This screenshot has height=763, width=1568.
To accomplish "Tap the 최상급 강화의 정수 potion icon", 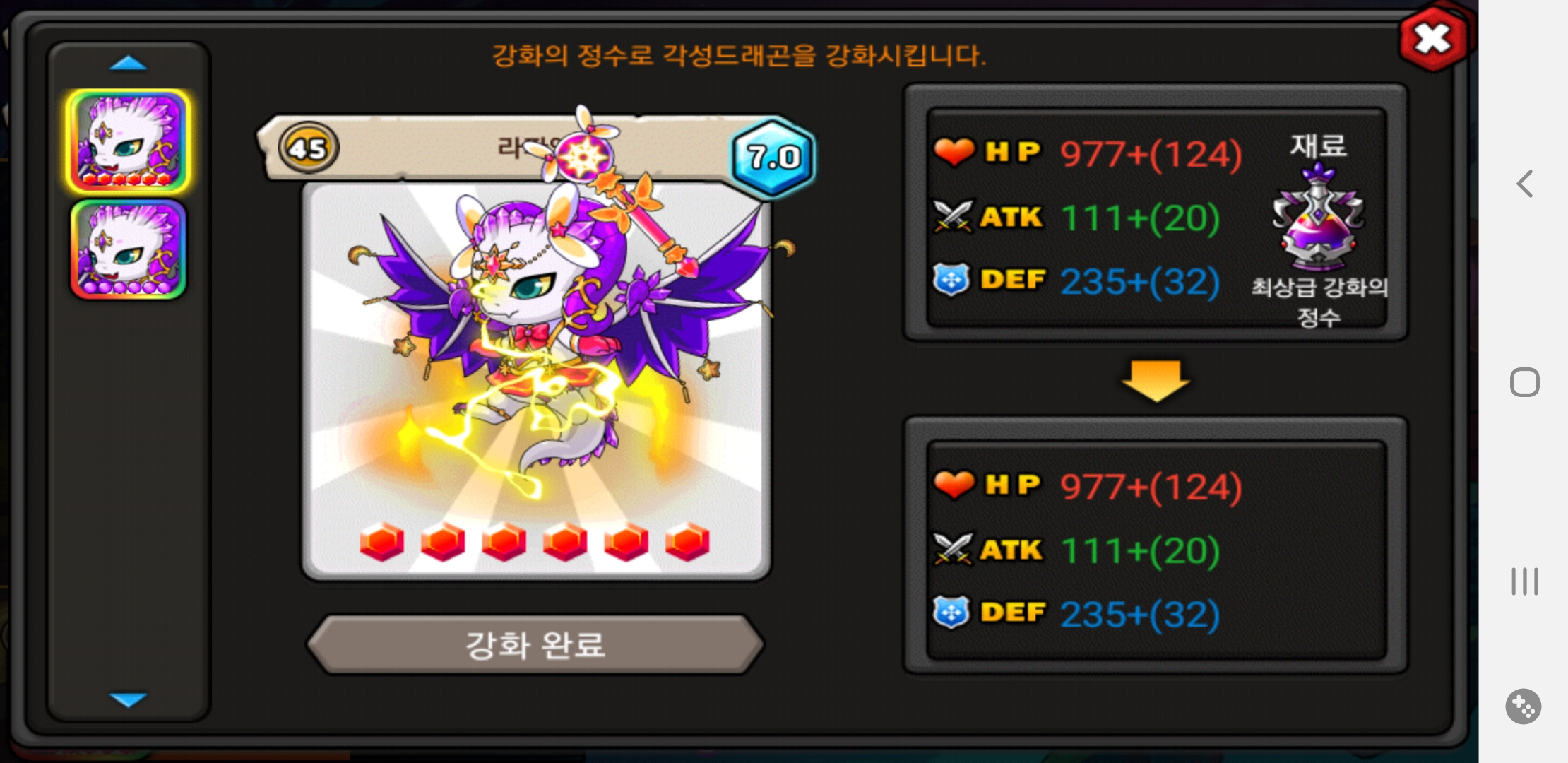I will (x=1318, y=217).
